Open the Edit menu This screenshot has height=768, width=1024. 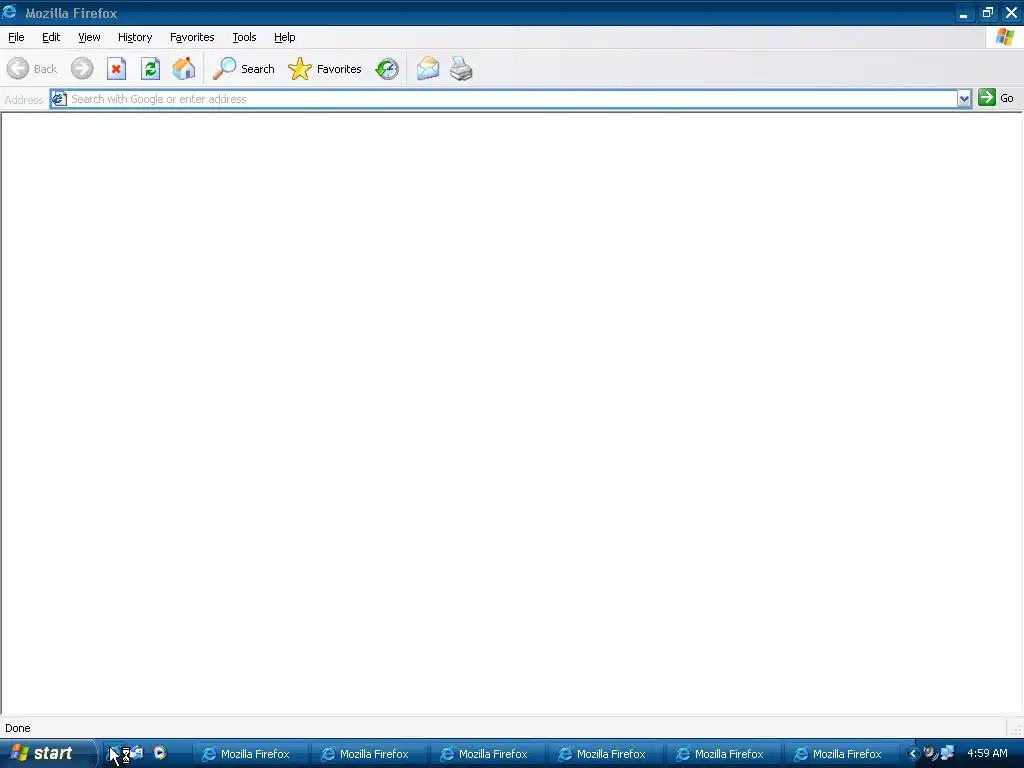pyautogui.click(x=51, y=37)
